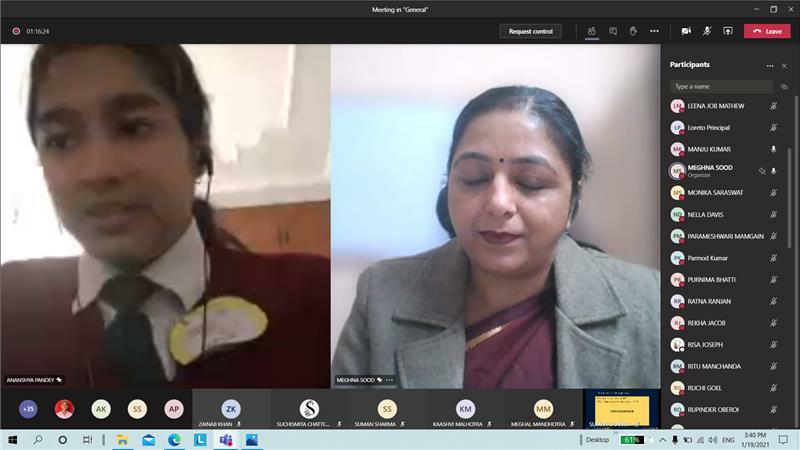The width and height of the screenshot is (800, 450).
Task: Open the meeting chat conversation
Action: (613, 31)
